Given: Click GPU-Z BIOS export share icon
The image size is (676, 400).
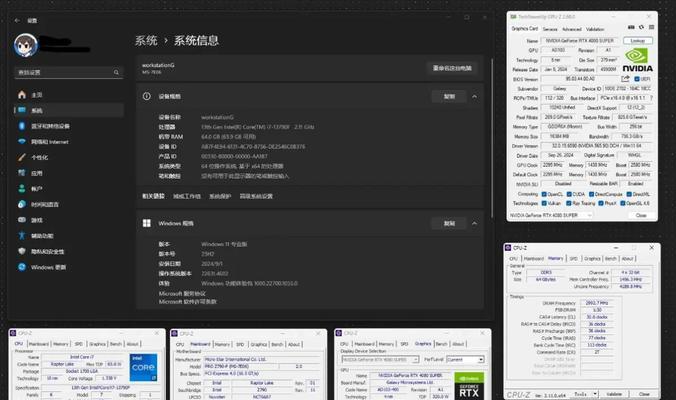Looking at the screenshot, I should click(625, 78).
